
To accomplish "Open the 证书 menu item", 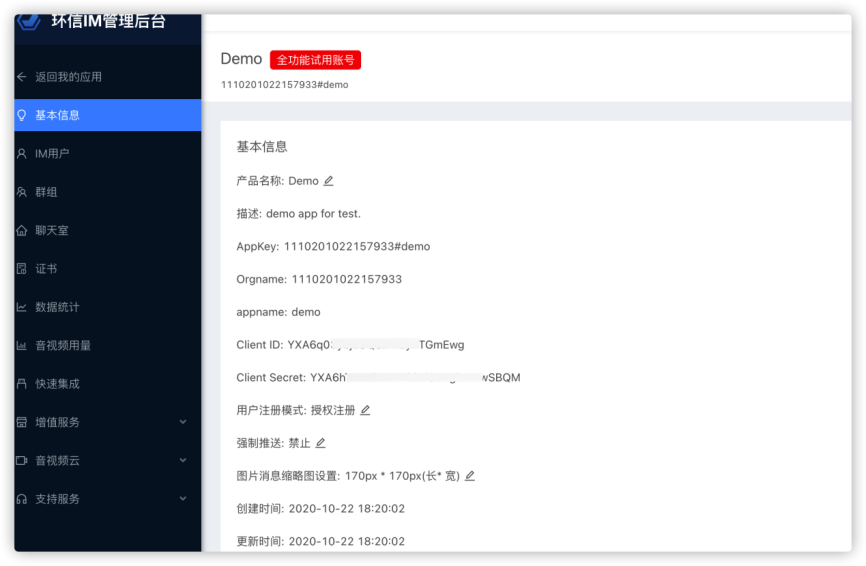I will (x=108, y=268).
